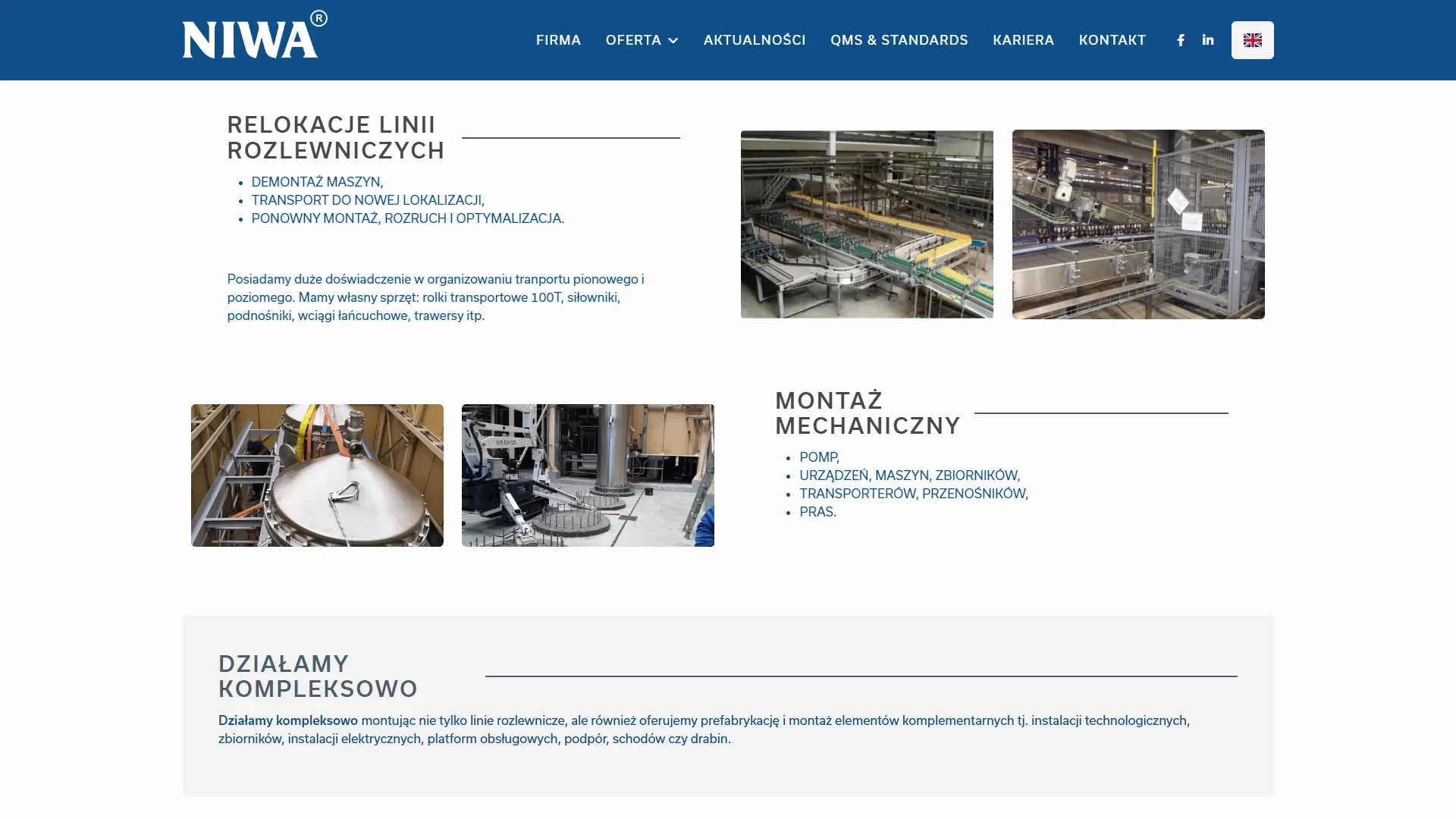
Task: Click the DEMONTAŻ MASZYN bullet
Action: click(x=317, y=182)
